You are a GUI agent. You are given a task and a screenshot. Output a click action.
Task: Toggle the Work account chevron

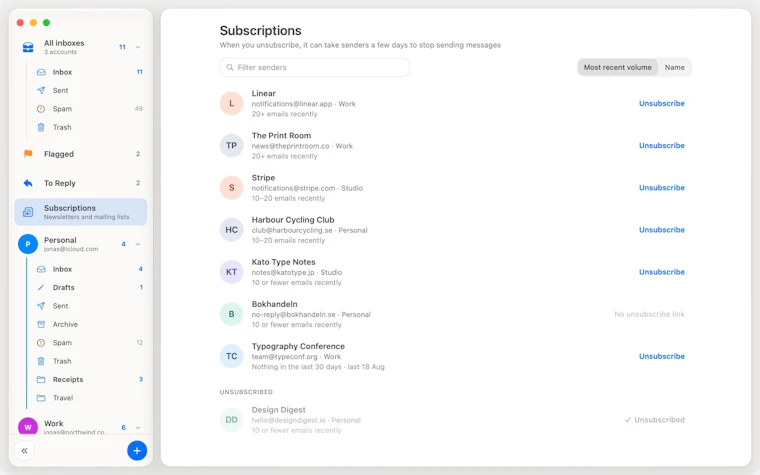click(x=138, y=428)
